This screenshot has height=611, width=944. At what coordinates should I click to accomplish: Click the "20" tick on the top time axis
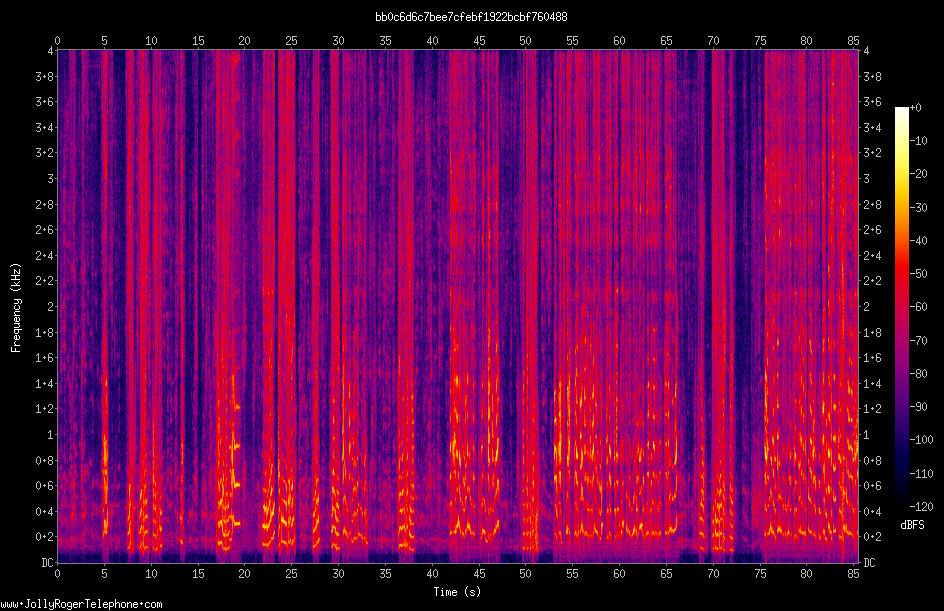pyautogui.click(x=244, y=41)
